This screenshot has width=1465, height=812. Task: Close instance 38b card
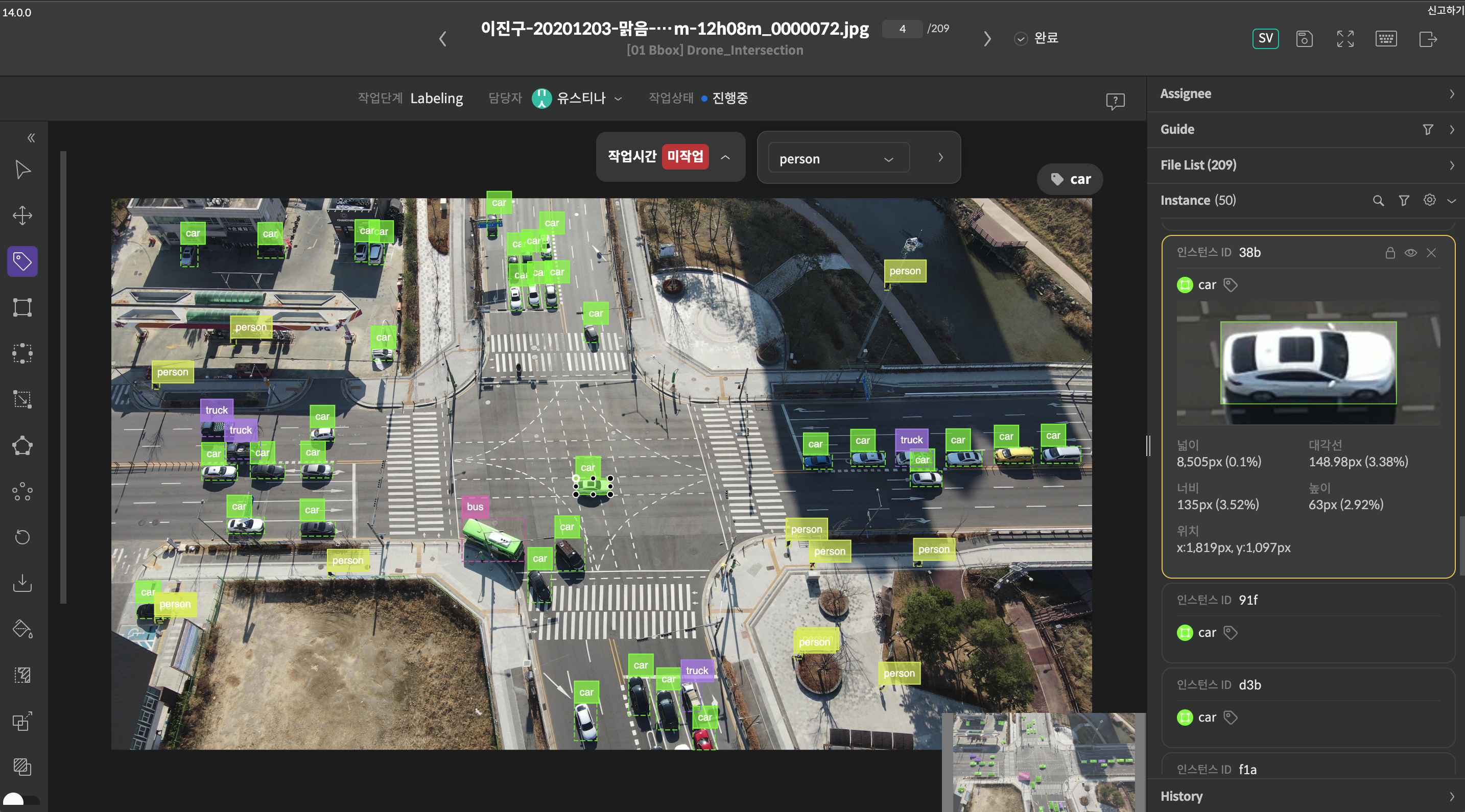click(1431, 252)
